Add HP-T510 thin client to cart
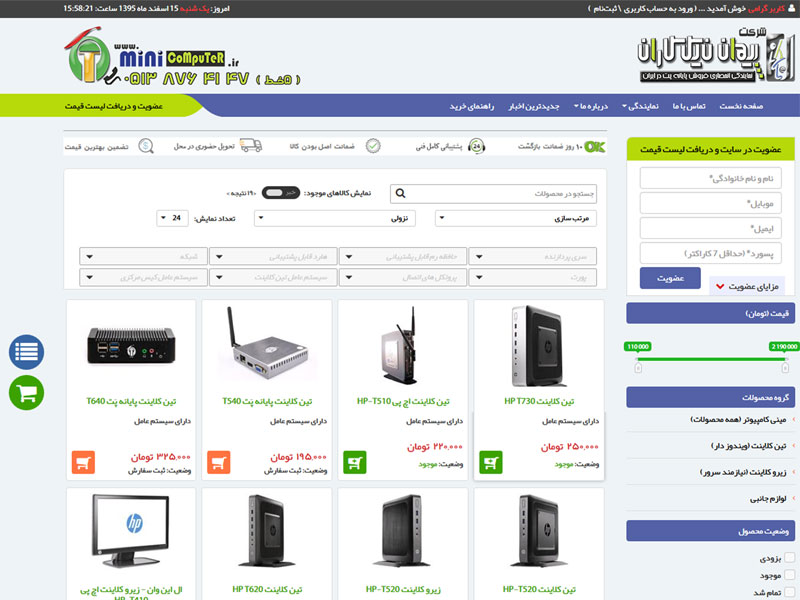Screen dimensions: 800x600 355,462
